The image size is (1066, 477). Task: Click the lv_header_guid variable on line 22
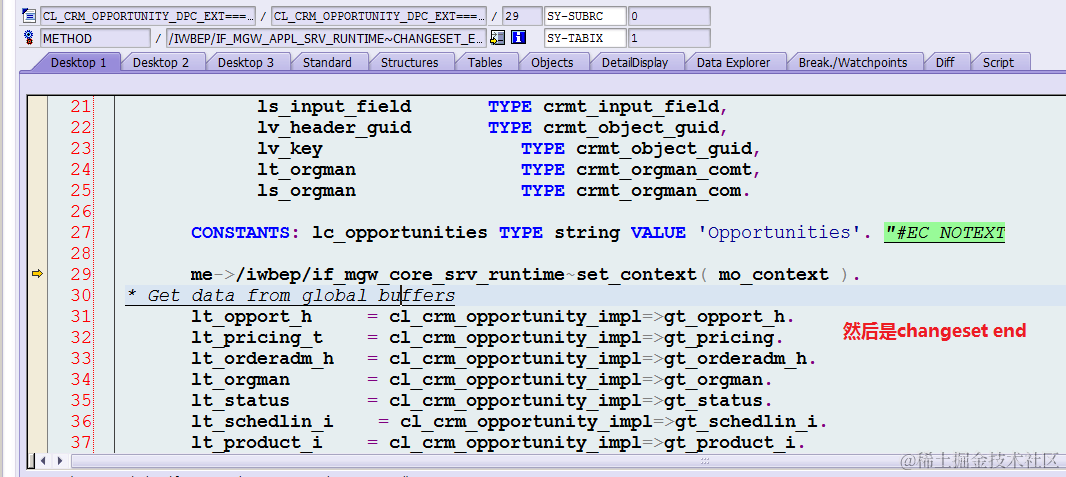pyautogui.click(x=334, y=128)
